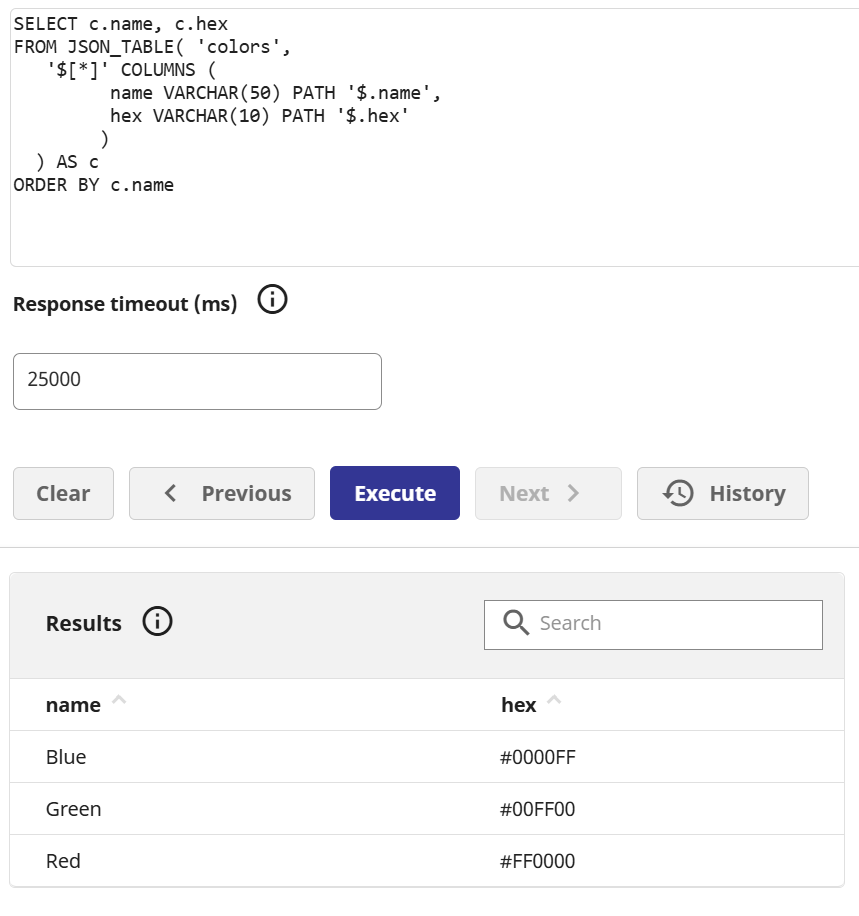Click the info icon next to Results
859x916 pixels.
pyautogui.click(x=157, y=622)
